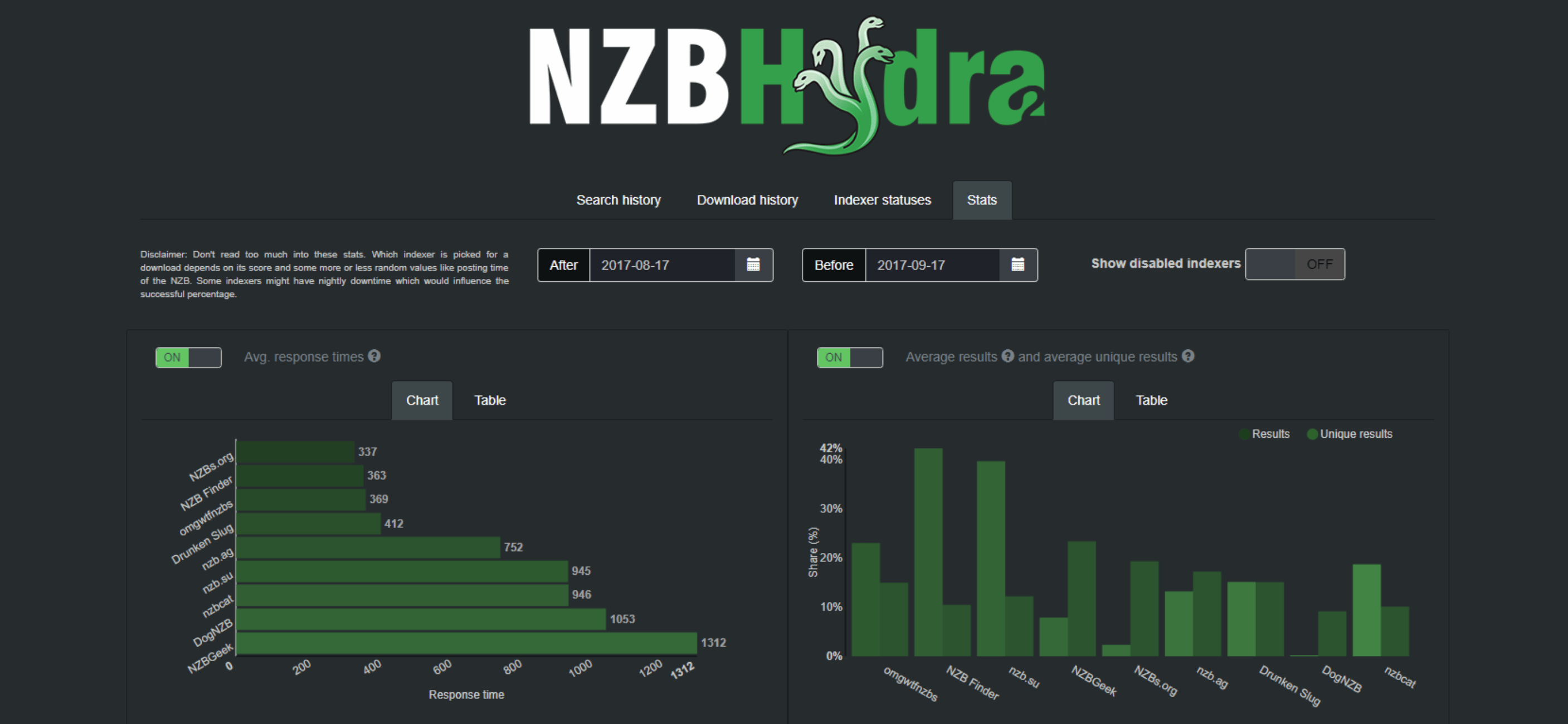Viewport: 1568px width, 724px height.
Task: Show average results as a Table
Action: [1151, 400]
